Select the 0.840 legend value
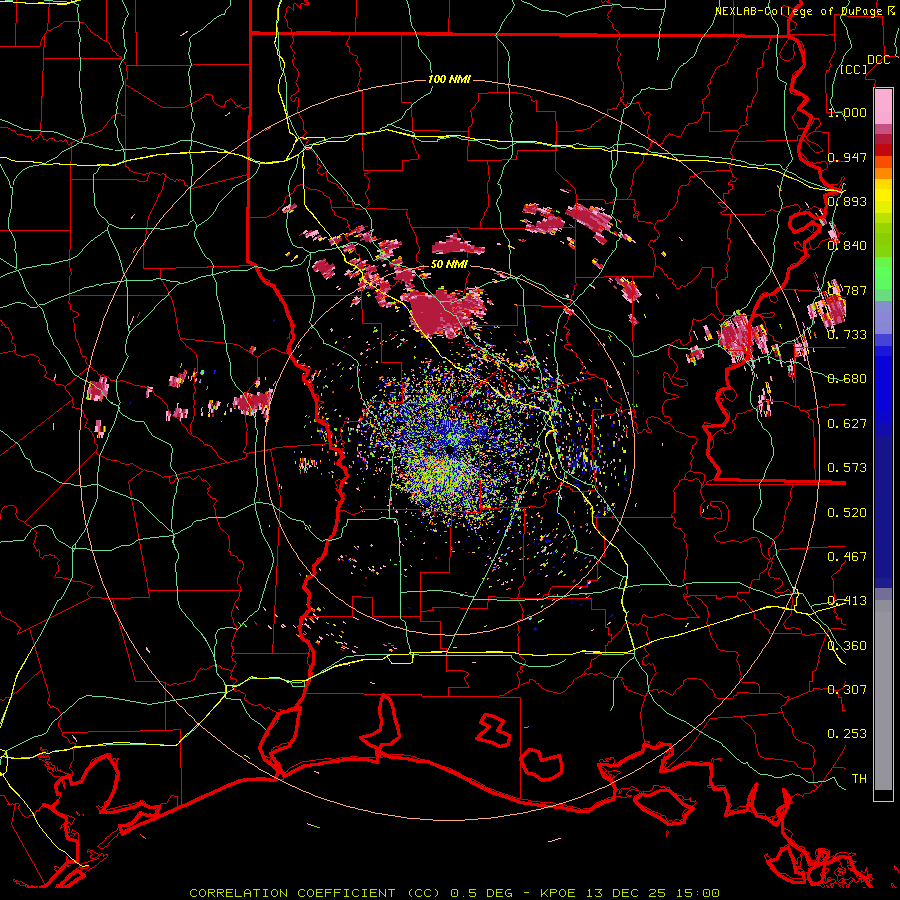The height and width of the screenshot is (900, 900). tap(847, 246)
